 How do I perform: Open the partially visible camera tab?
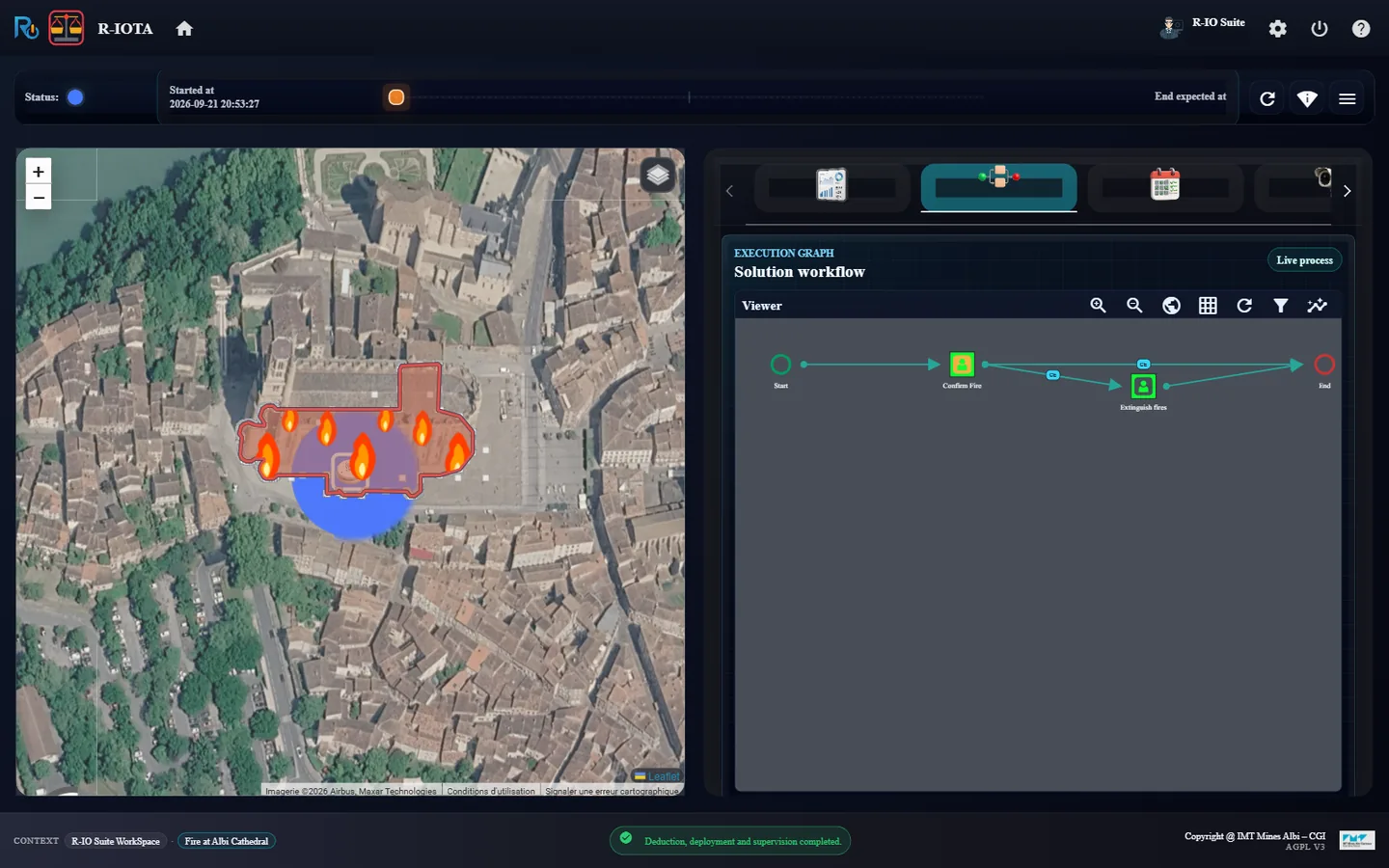click(1294, 186)
